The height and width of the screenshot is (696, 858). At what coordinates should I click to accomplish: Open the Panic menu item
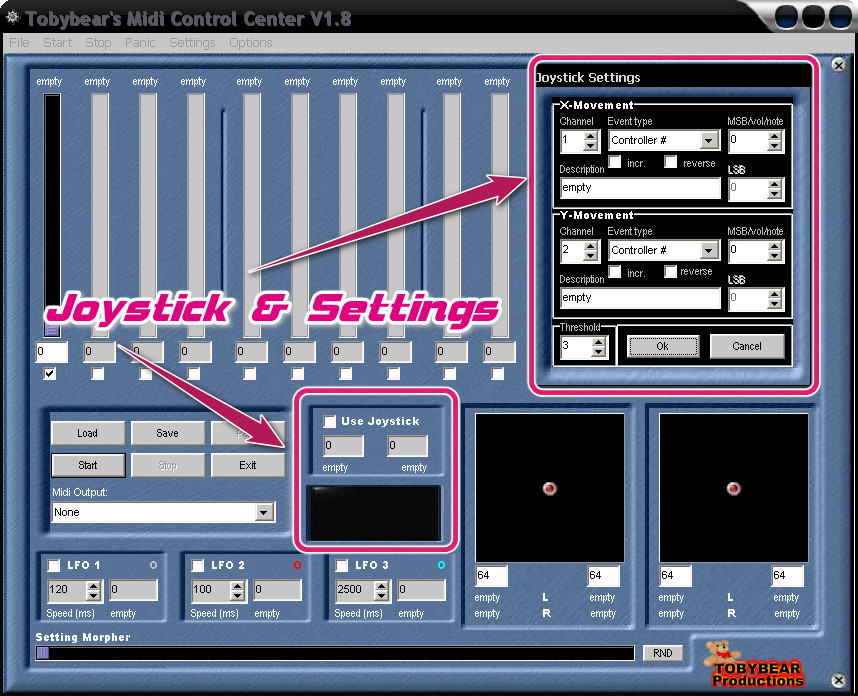pyautogui.click(x=140, y=43)
